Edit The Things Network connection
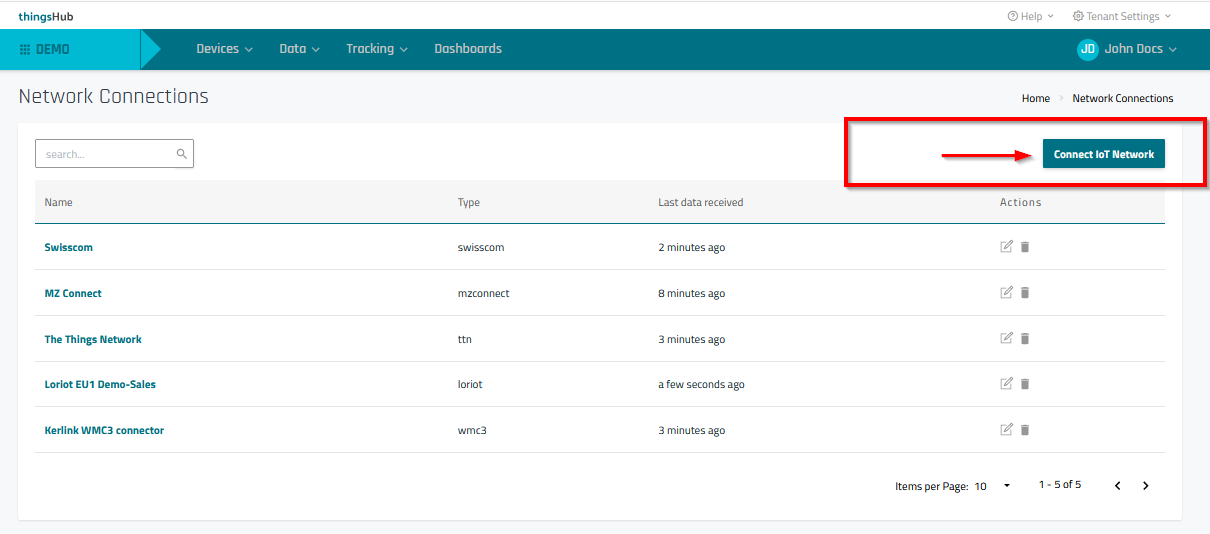The image size is (1210, 534). tap(1006, 339)
